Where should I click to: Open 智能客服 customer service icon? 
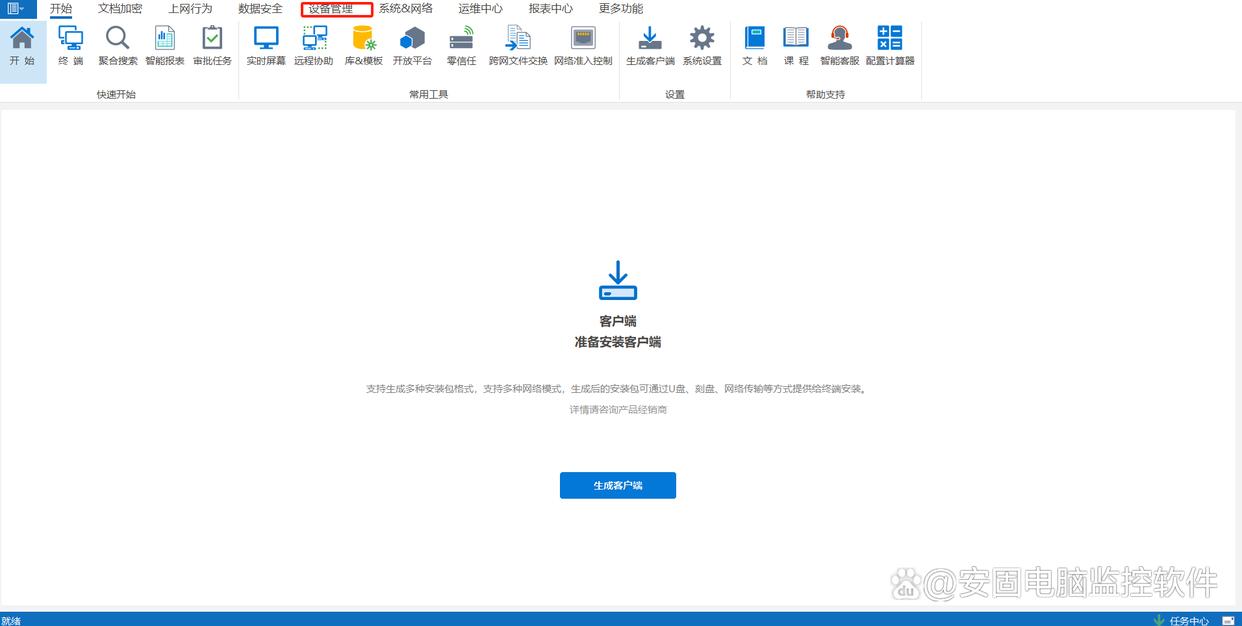click(839, 46)
